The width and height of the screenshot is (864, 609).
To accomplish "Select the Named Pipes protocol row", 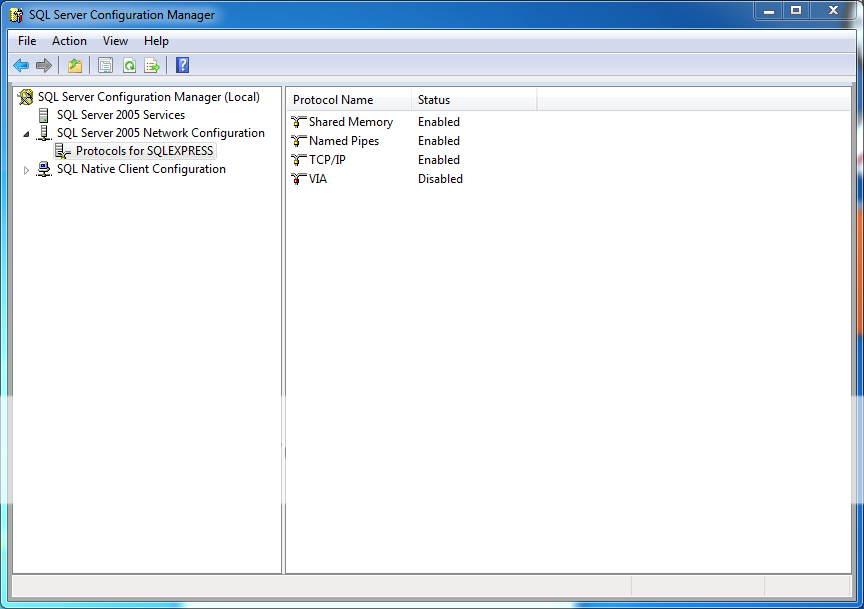I will point(377,141).
